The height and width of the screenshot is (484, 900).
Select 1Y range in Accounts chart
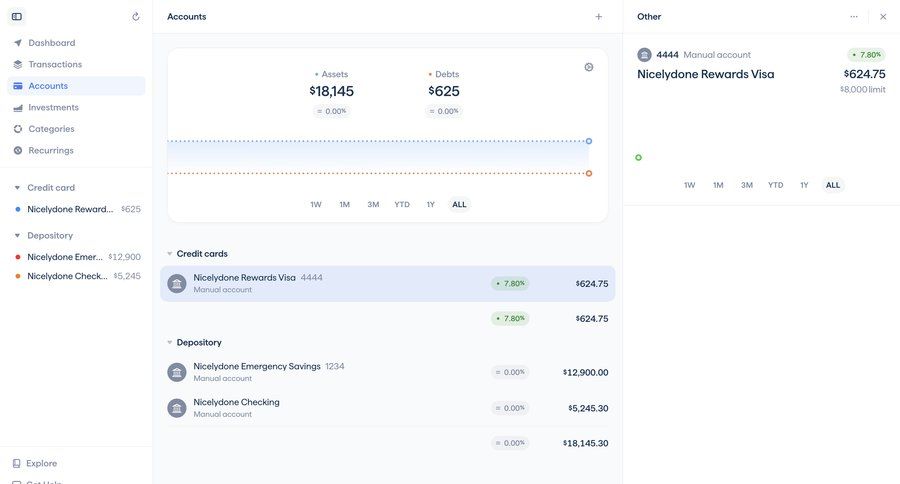tap(430, 204)
